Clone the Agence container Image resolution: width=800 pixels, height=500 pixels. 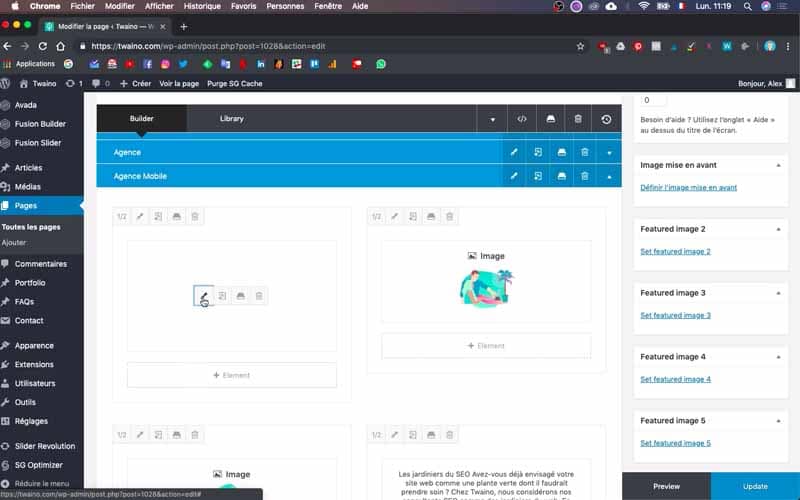(538, 152)
